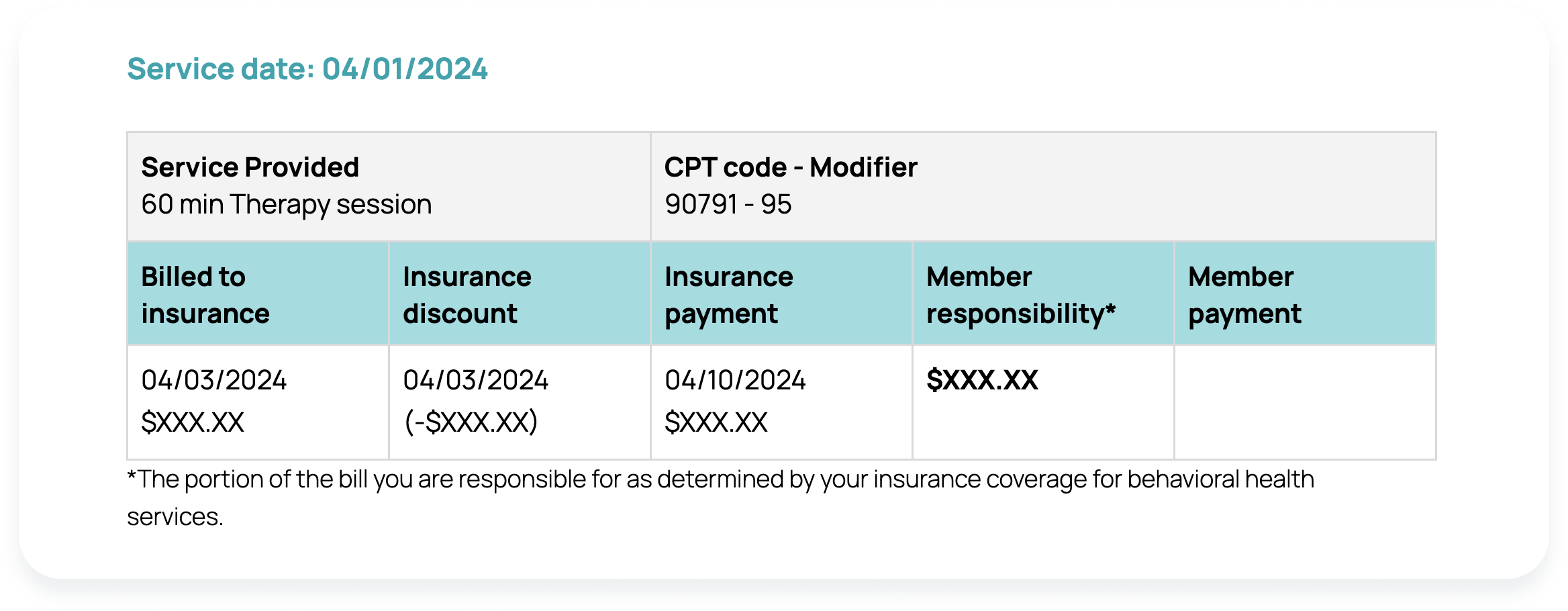This screenshot has width=1568, height=611.
Task: Click the 60 min Therapy session text
Action: pos(286,204)
